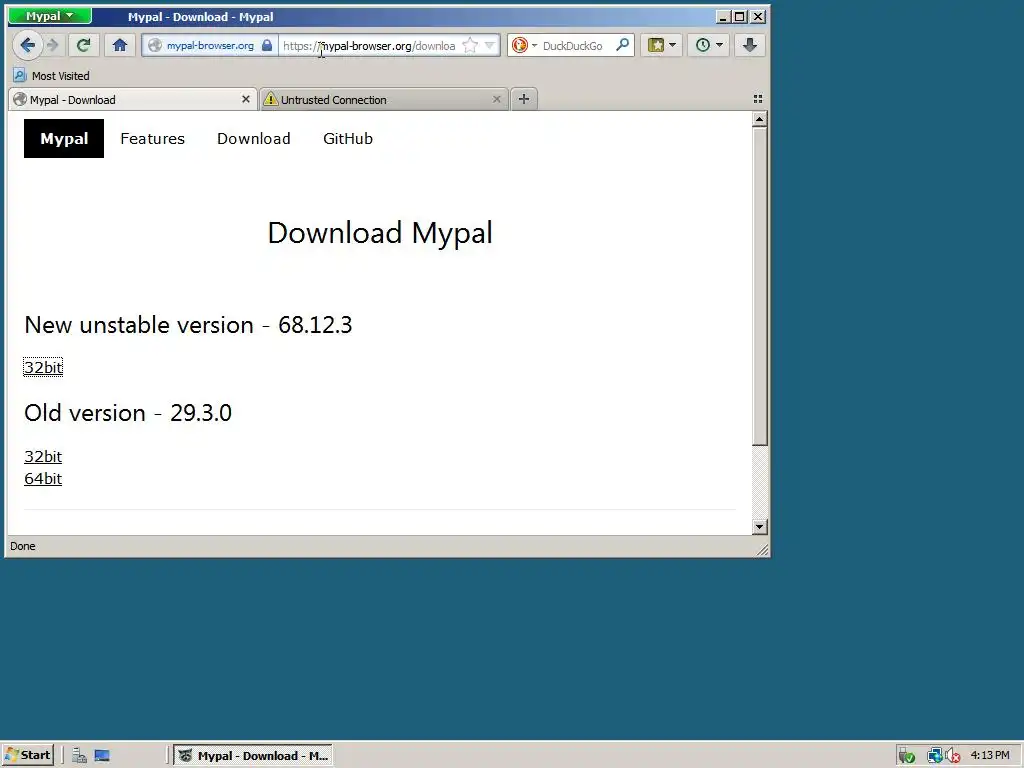
Task: Maximize the Mypal browser window
Action: (x=739, y=17)
